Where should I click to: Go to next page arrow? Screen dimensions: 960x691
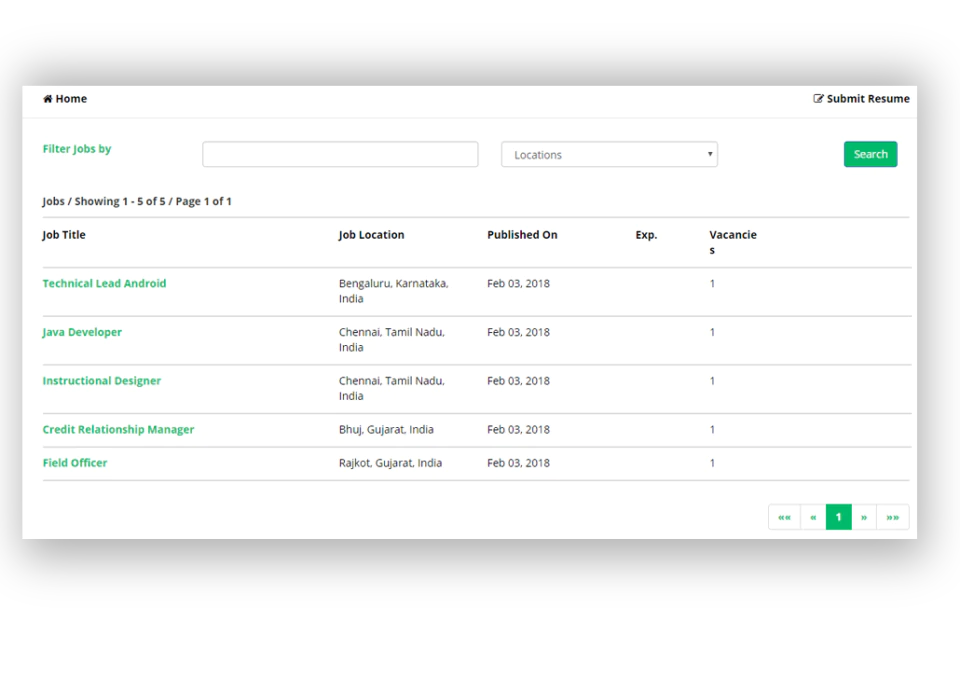(x=864, y=517)
